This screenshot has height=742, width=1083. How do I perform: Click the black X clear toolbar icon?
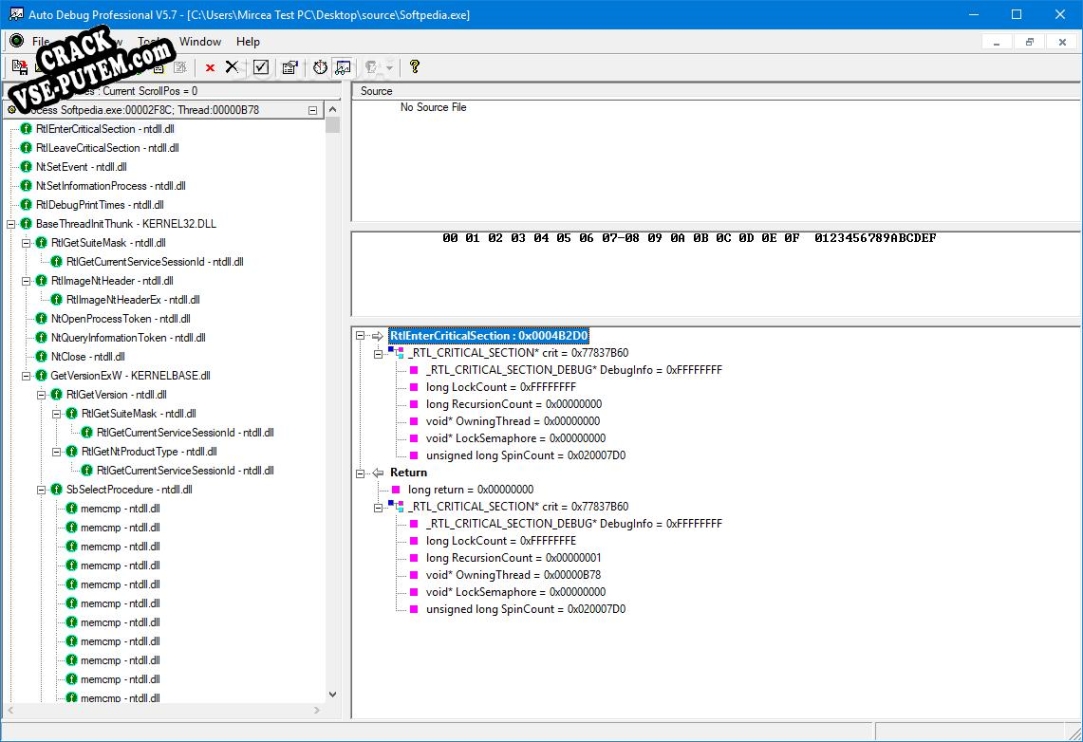point(232,67)
